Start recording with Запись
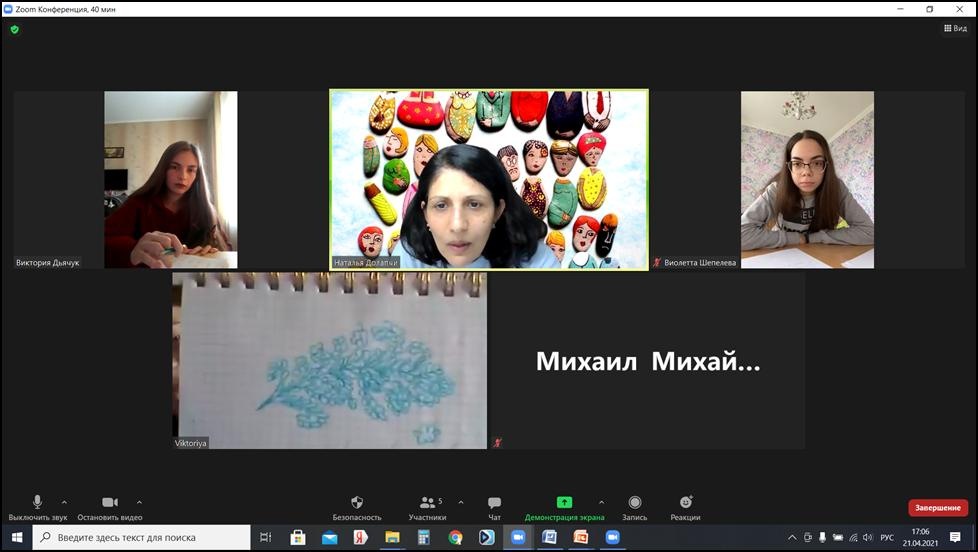The image size is (978, 552). (x=634, y=508)
